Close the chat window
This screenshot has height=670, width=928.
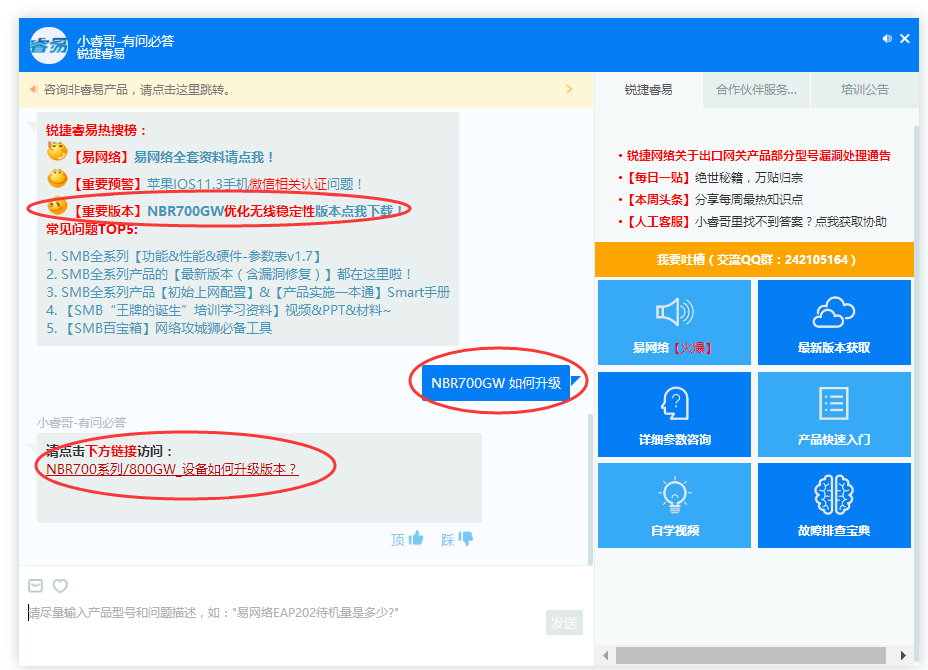click(x=905, y=38)
